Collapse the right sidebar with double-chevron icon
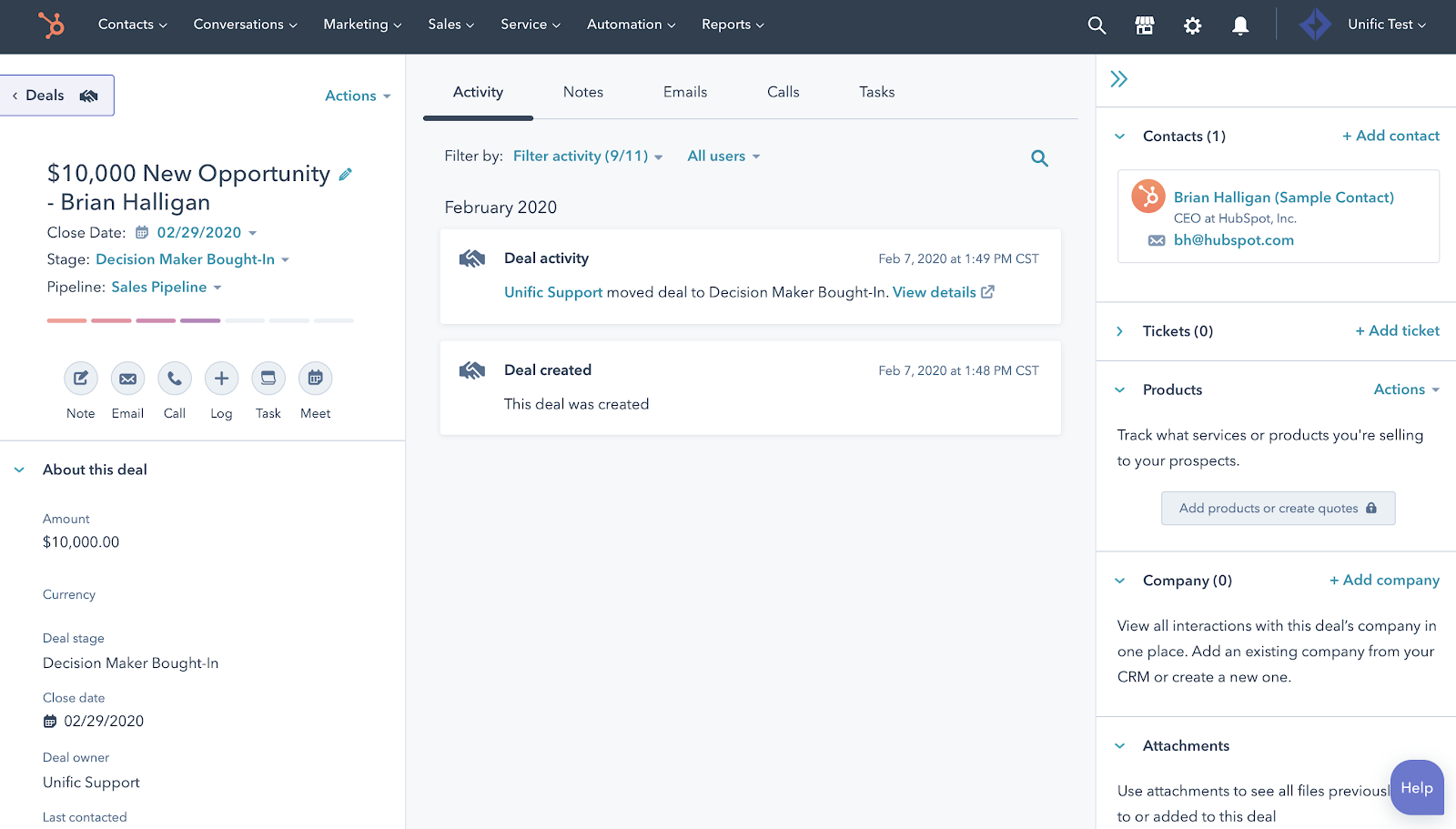The height and width of the screenshot is (829, 1456). 1119,79
